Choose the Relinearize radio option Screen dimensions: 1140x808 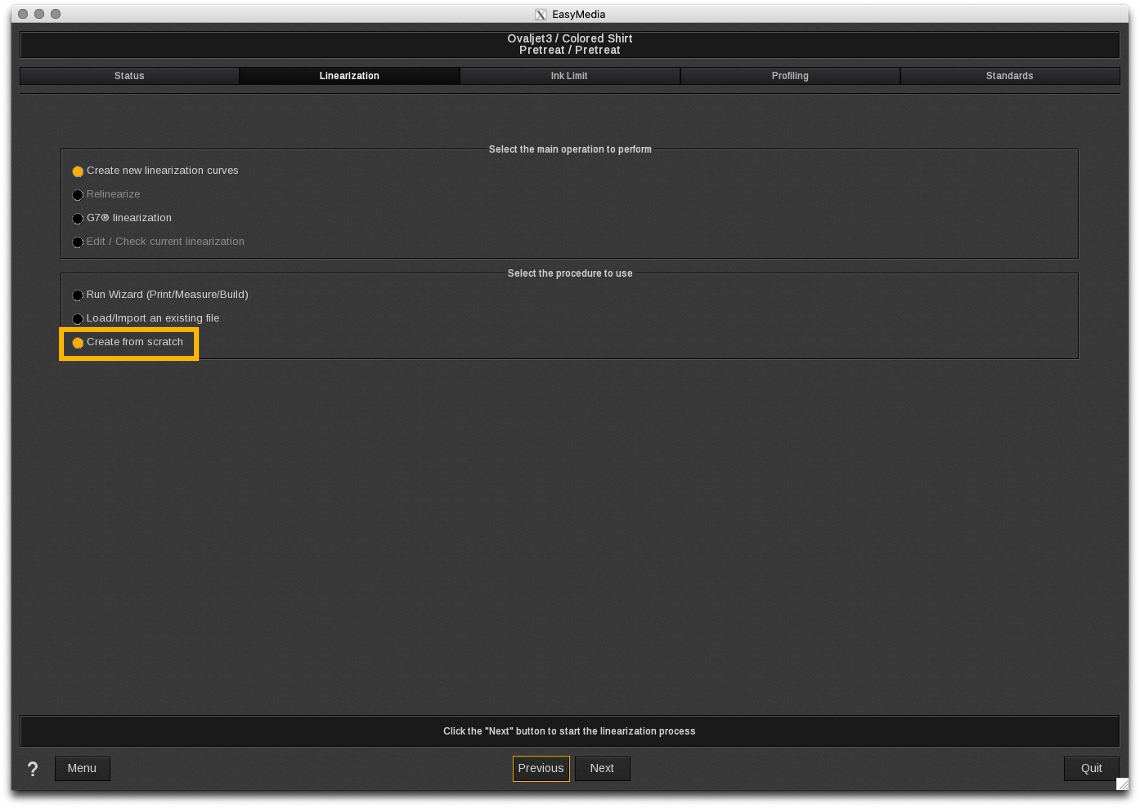point(78,195)
